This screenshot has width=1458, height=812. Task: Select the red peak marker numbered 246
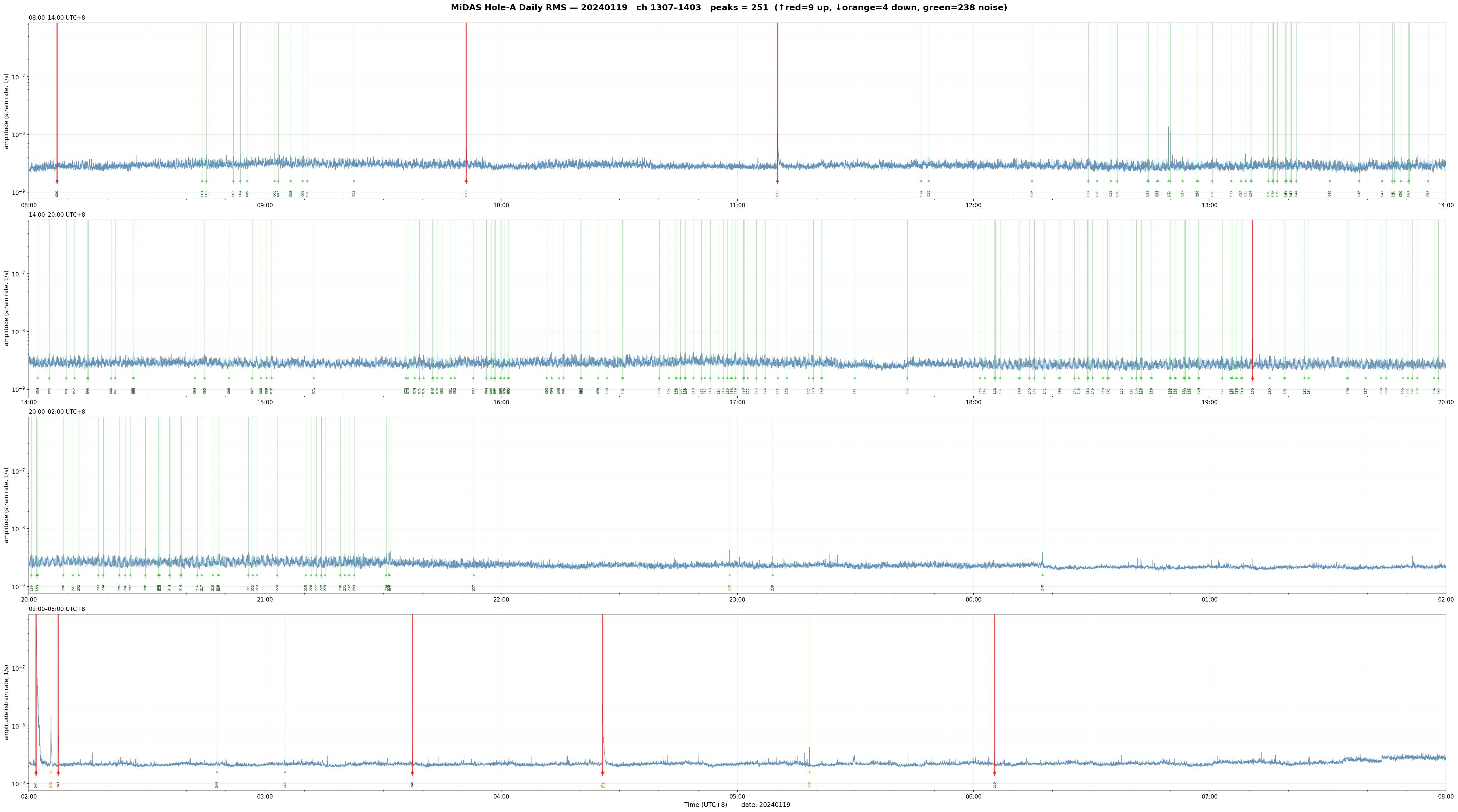click(x=412, y=772)
